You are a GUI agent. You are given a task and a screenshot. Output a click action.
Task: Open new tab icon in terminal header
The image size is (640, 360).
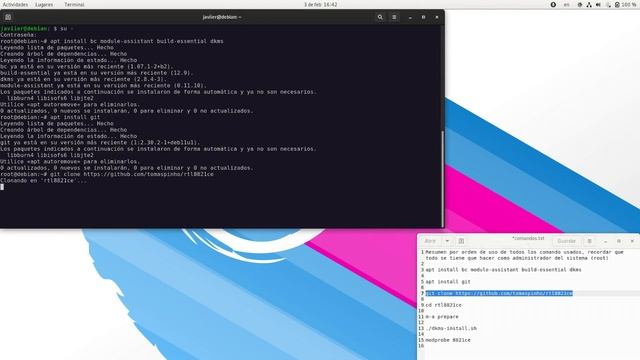[x=8, y=17]
